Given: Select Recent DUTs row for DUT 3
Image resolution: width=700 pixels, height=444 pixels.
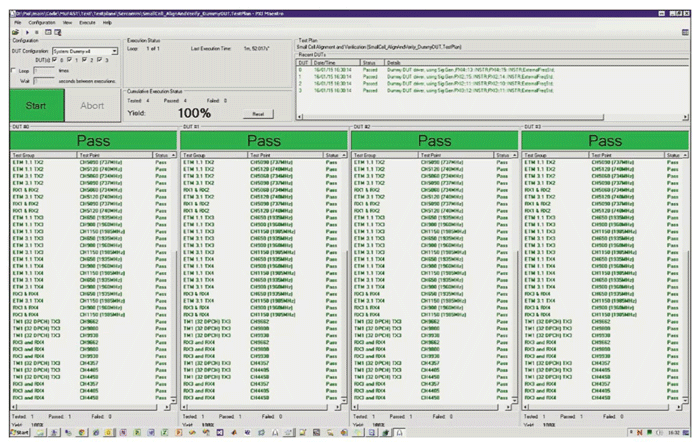Looking at the screenshot, I should (491, 91).
